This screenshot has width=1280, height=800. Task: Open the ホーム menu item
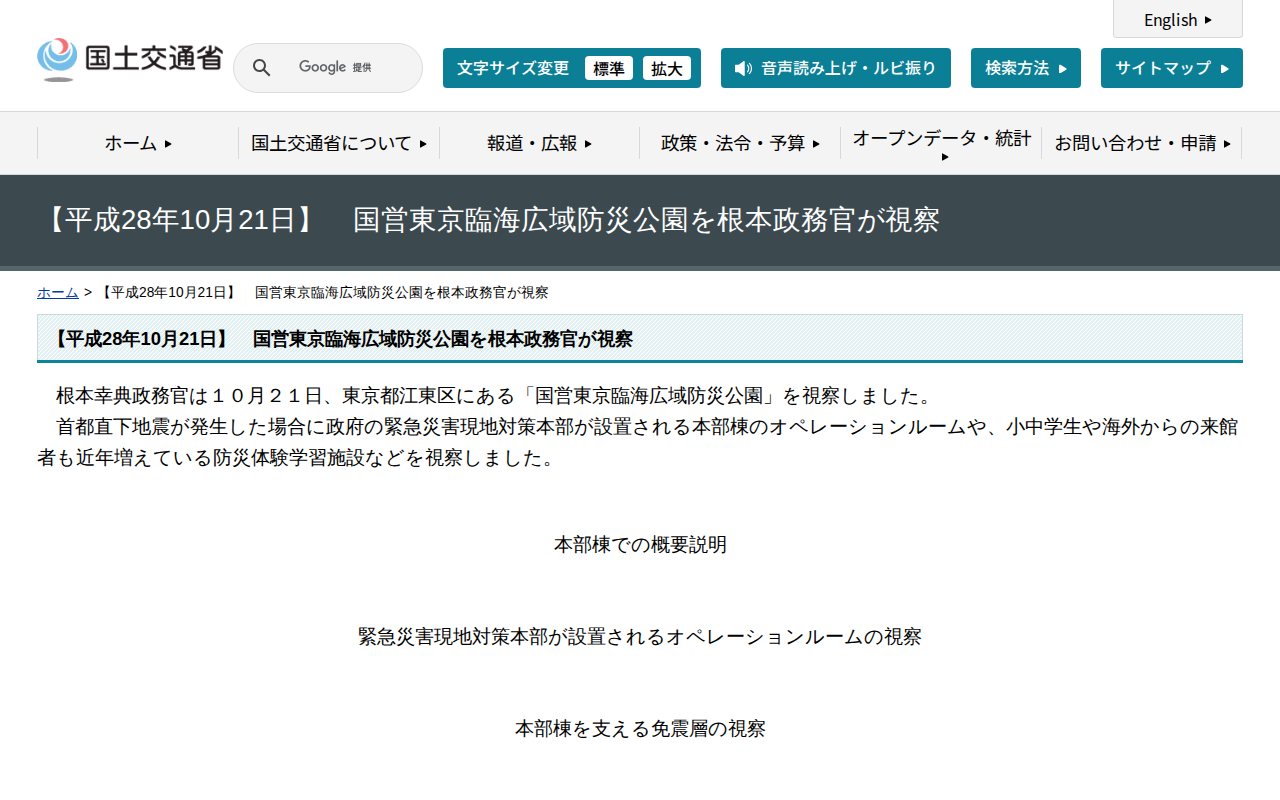pos(131,143)
